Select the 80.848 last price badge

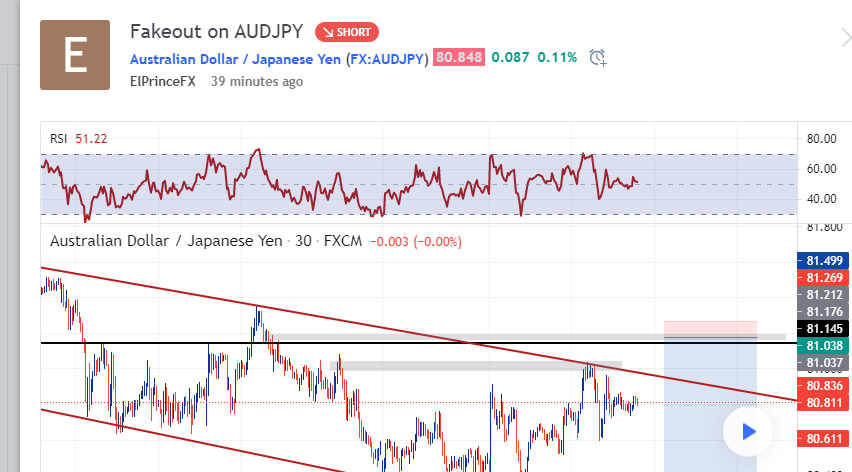pyautogui.click(x=459, y=58)
